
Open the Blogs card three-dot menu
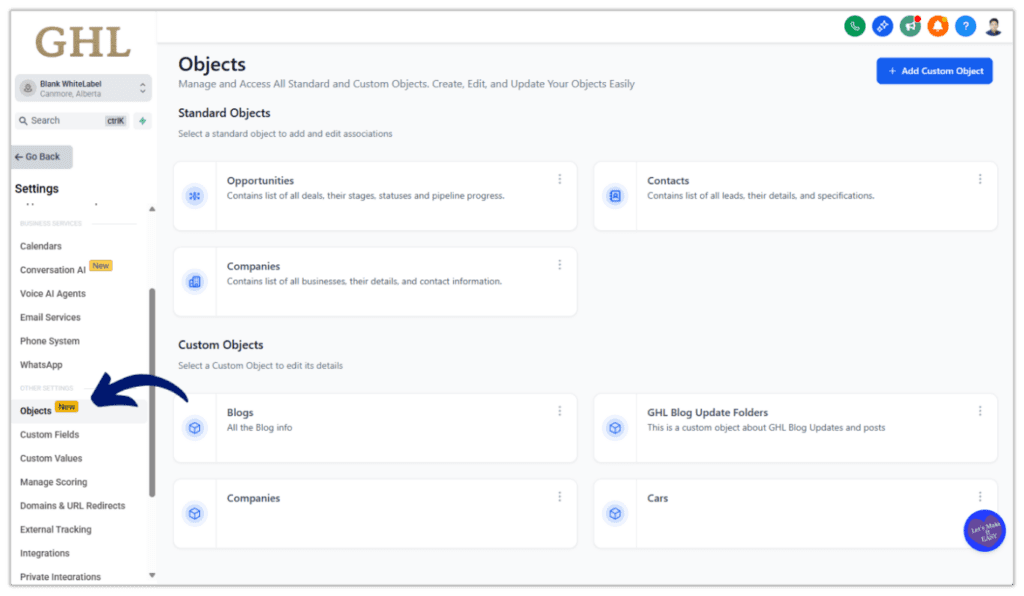coord(560,411)
